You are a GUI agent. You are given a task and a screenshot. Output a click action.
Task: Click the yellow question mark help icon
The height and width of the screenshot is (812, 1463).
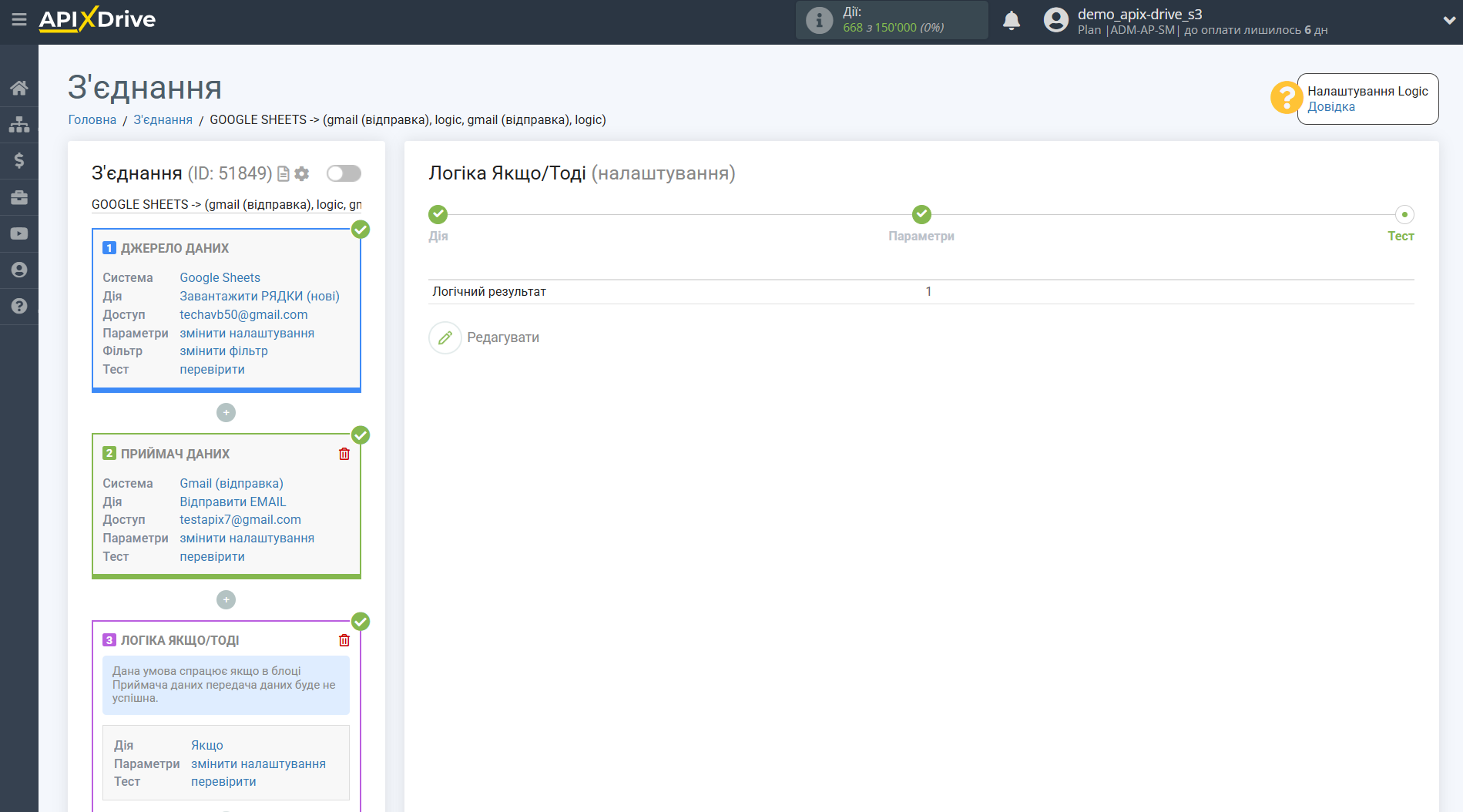tap(1286, 98)
